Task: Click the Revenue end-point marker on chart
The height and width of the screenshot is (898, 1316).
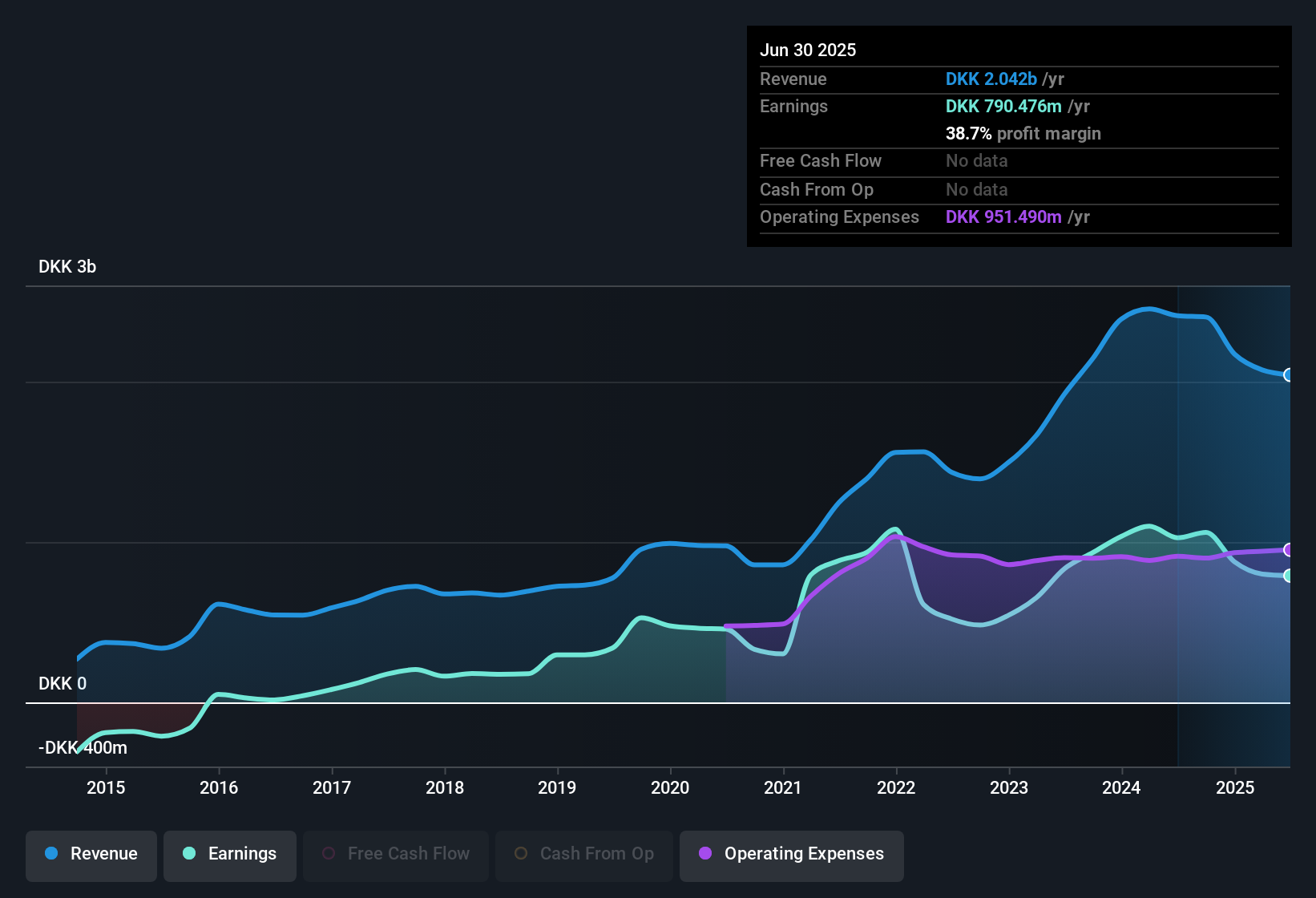Action: 1289,374
